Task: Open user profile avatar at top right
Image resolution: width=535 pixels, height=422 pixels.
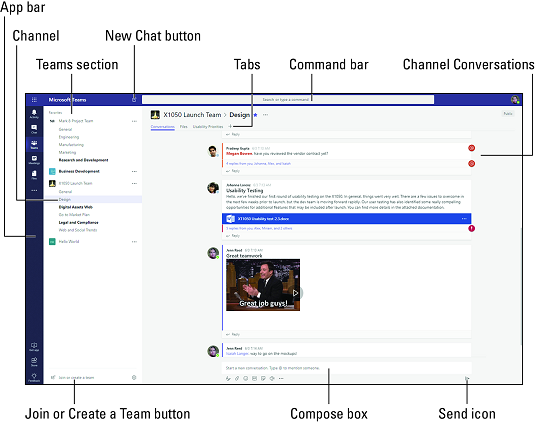Action: (515, 100)
